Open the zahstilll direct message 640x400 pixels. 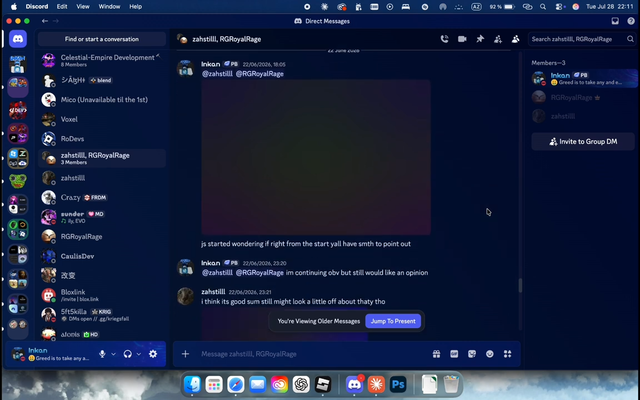point(102,178)
